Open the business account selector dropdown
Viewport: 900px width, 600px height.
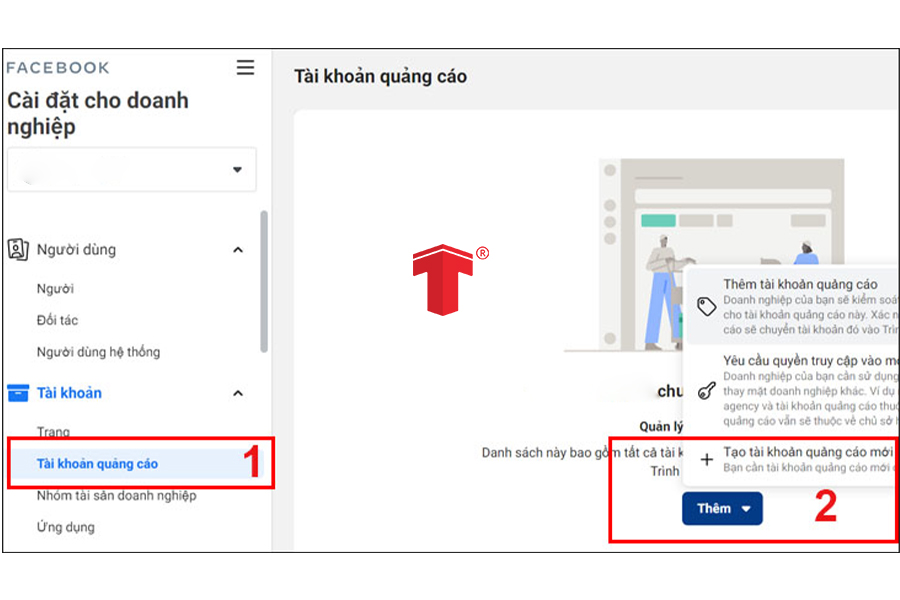131,169
